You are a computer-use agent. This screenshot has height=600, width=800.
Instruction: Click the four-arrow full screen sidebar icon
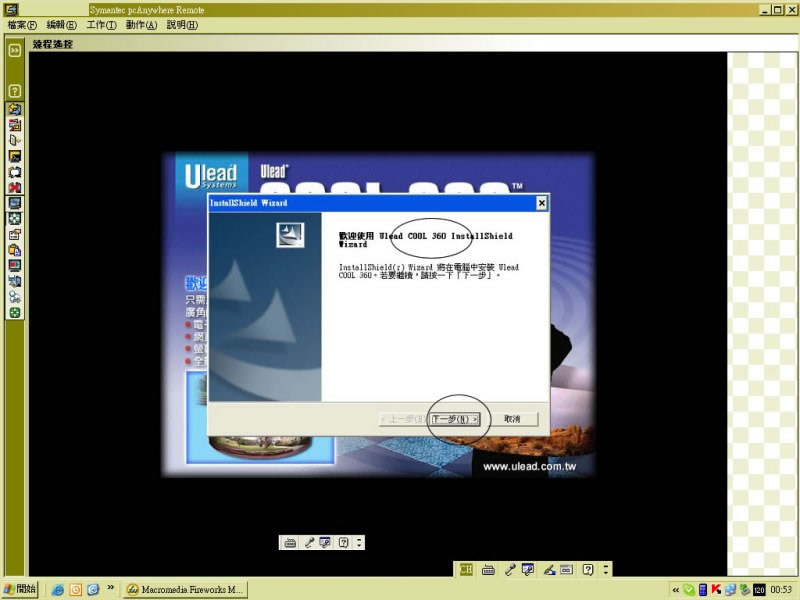coord(15,219)
